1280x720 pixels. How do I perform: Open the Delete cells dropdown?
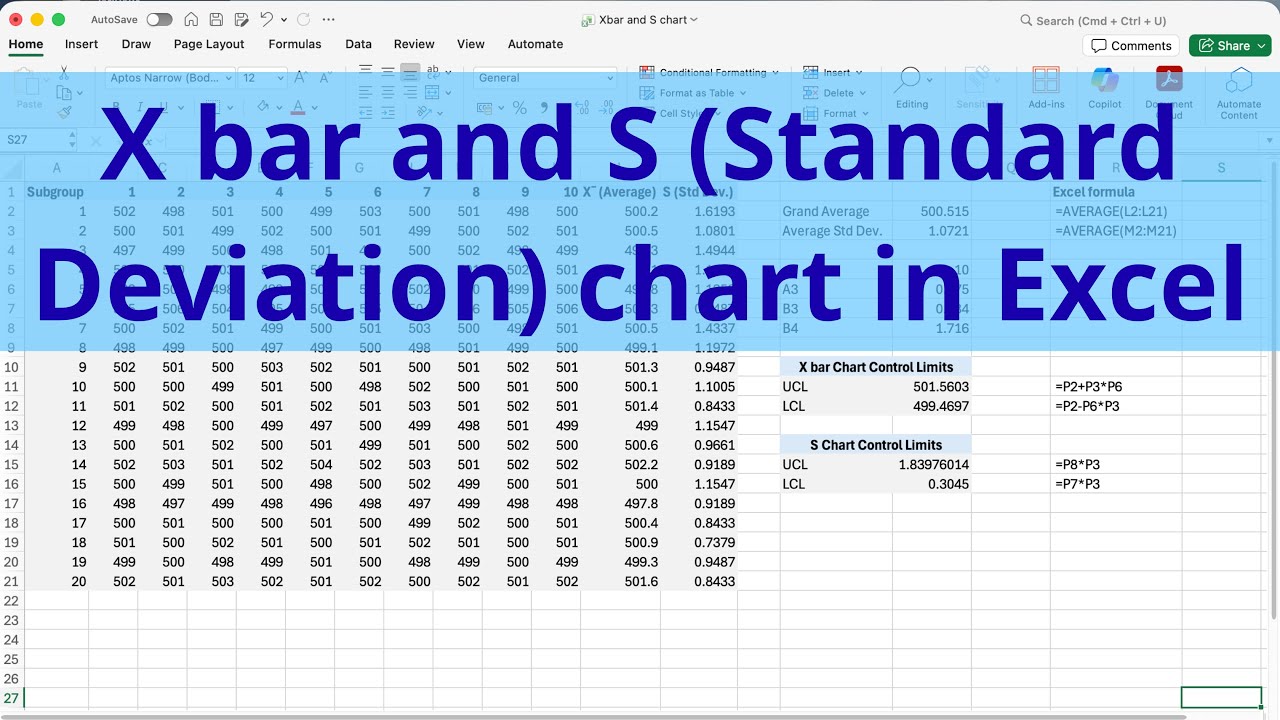point(836,93)
